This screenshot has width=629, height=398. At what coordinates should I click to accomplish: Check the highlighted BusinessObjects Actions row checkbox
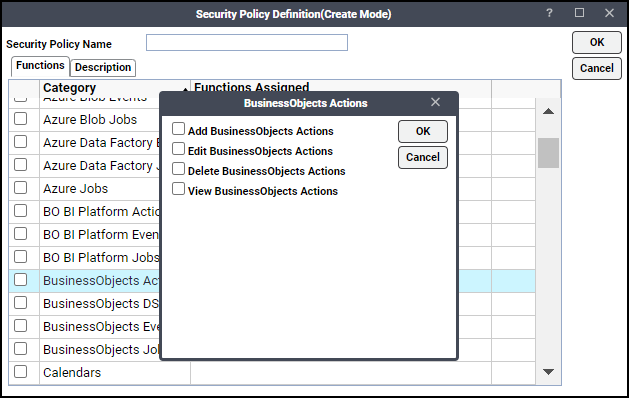pyautogui.click(x=20, y=280)
